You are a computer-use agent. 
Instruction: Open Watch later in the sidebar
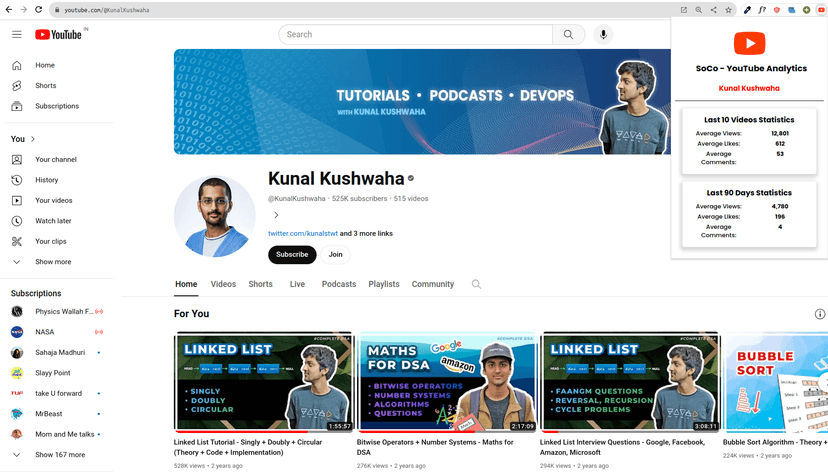pos(53,221)
